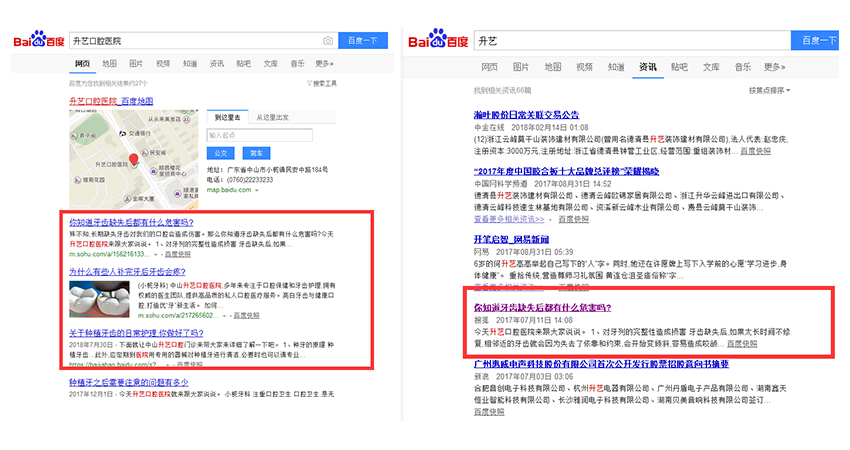Select the 网页 tab in the left window

[x=82, y=64]
